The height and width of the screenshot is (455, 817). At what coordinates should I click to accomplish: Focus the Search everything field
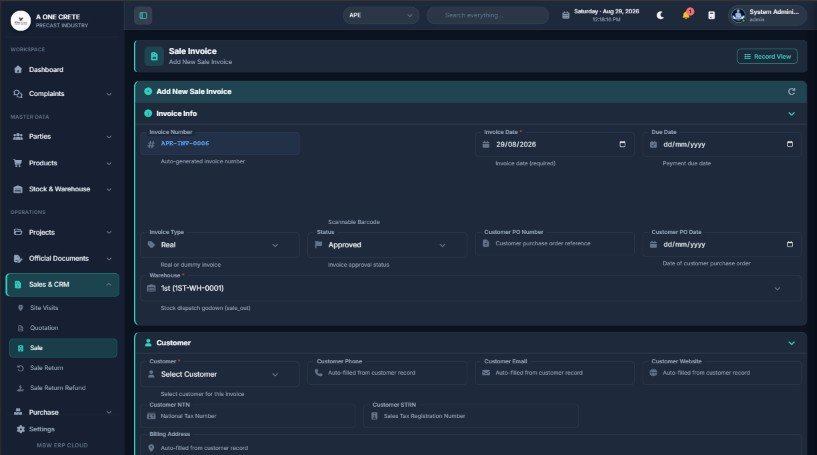pos(488,15)
